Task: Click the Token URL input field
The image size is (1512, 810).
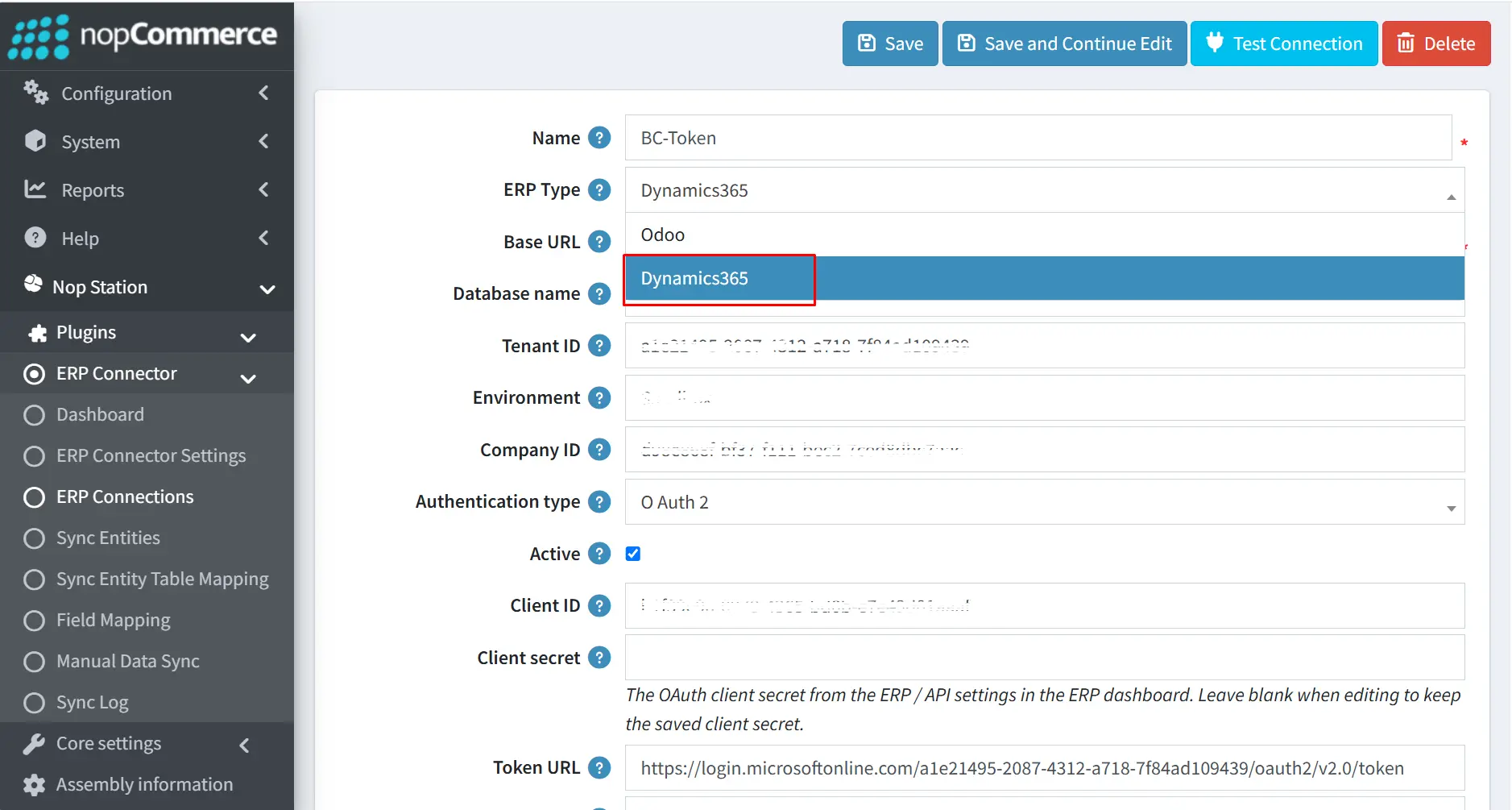Action: [1045, 768]
